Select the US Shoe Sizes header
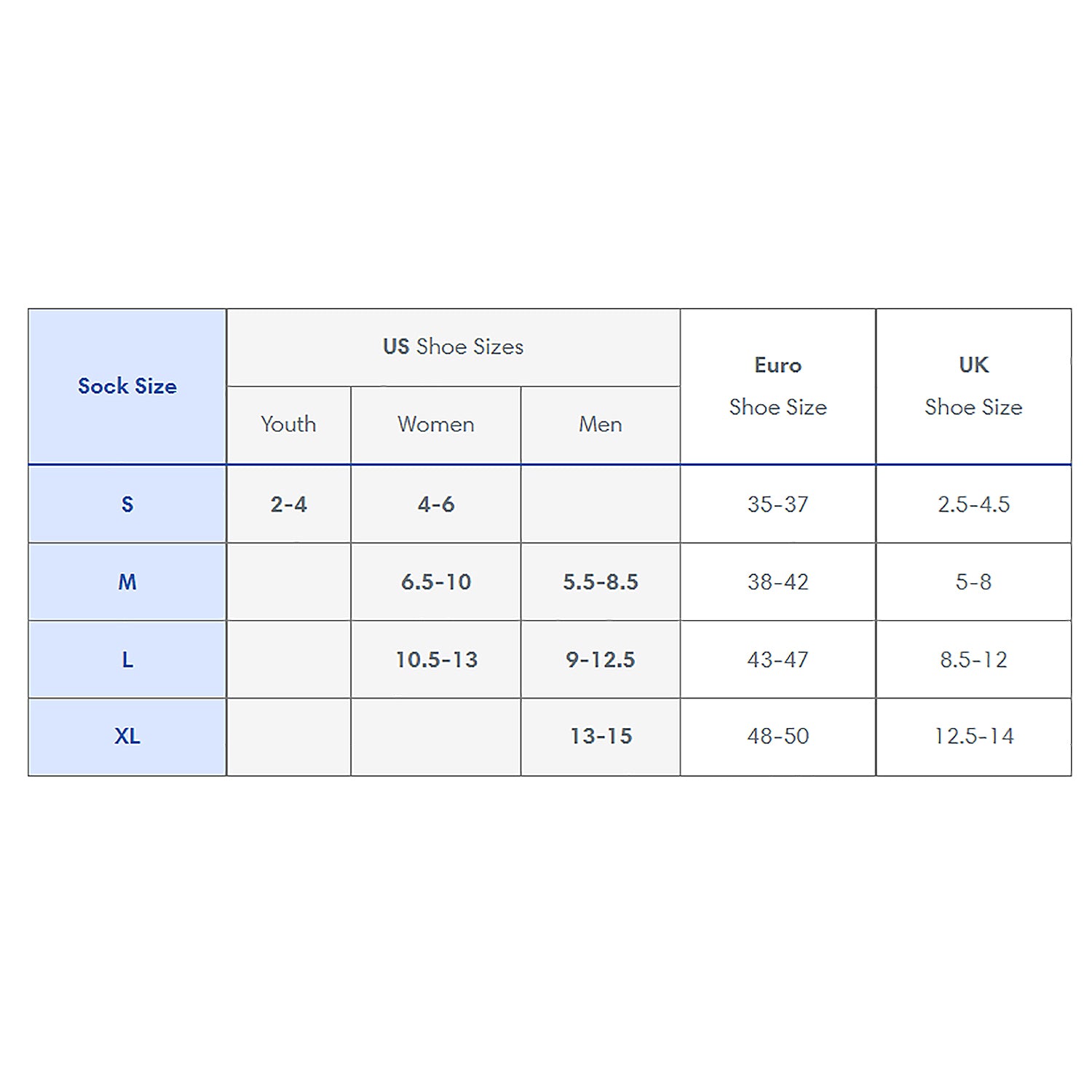Image resolution: width=1092 pixels, height=1092 pixels. 454,347
